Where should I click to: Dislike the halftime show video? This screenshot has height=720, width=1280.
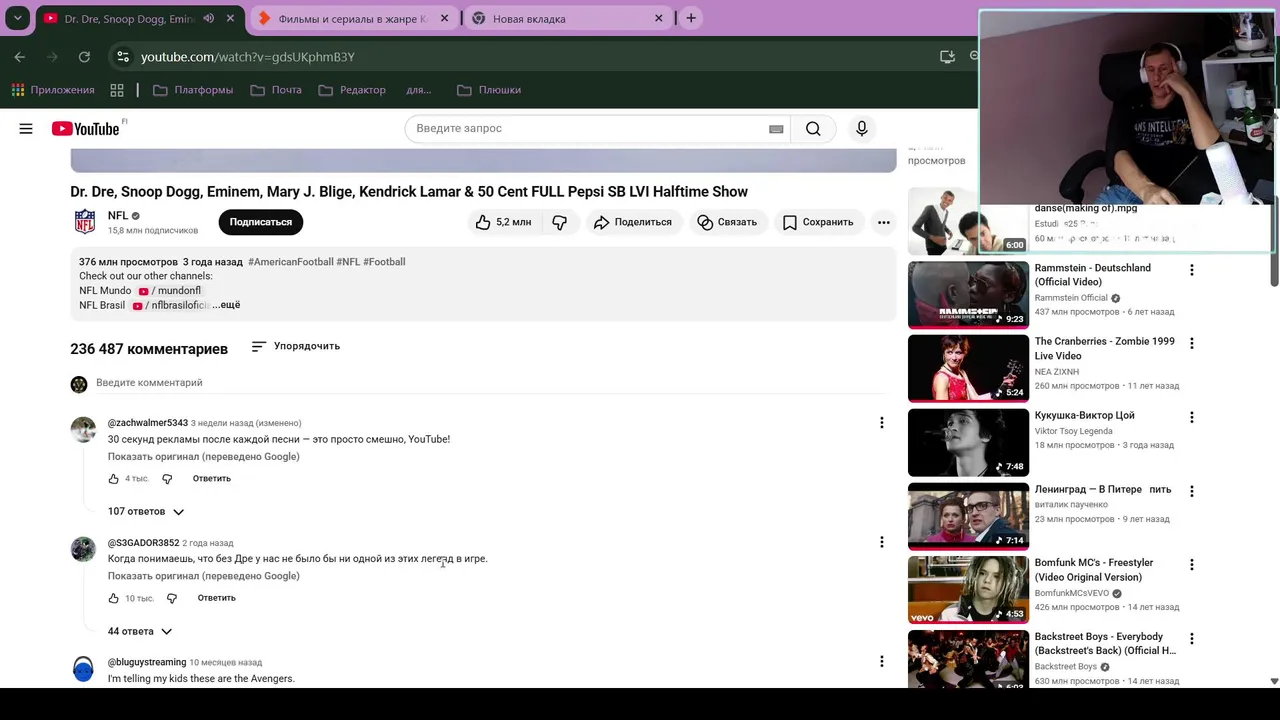[560, 222]
